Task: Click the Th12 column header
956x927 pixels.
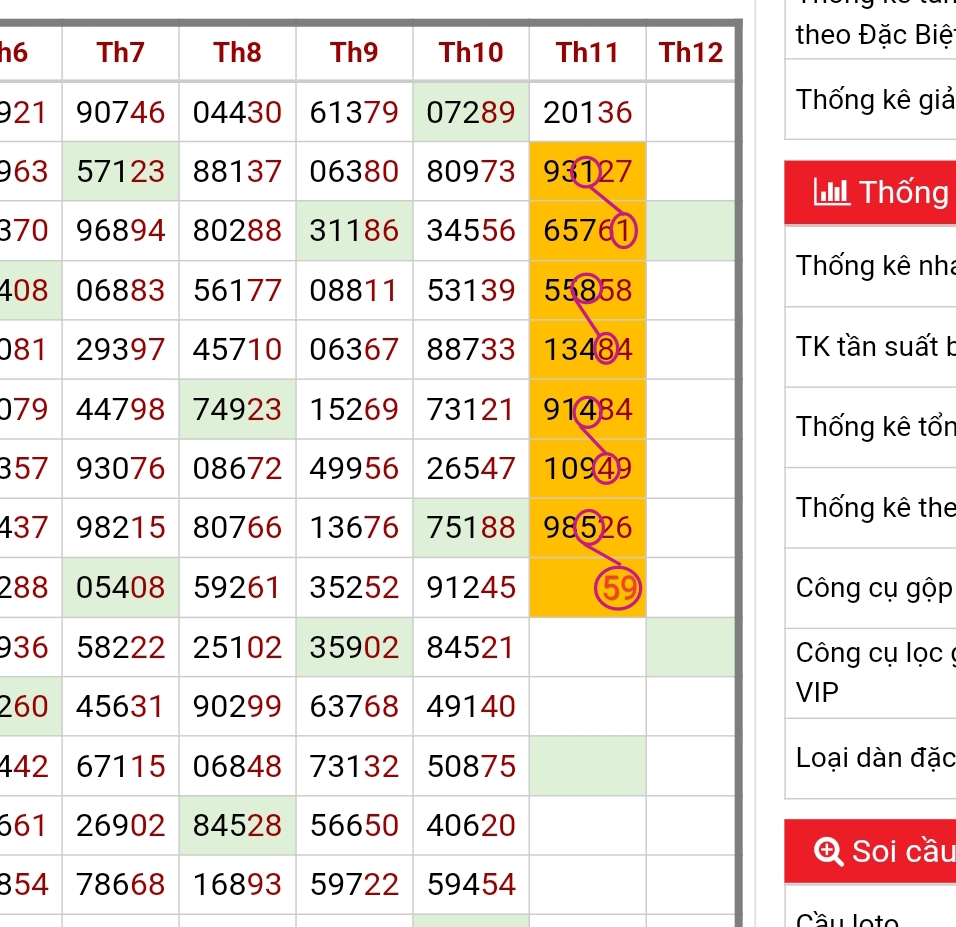Action: 691,52
